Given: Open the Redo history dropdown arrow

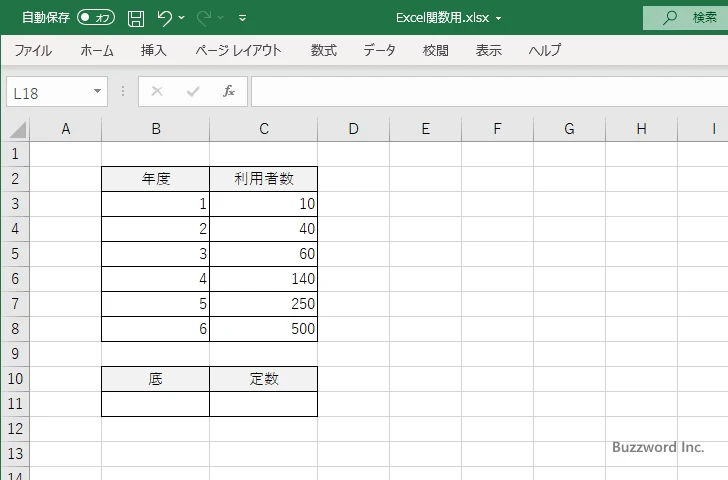Looking at the screenshot, I should (221, 18).
